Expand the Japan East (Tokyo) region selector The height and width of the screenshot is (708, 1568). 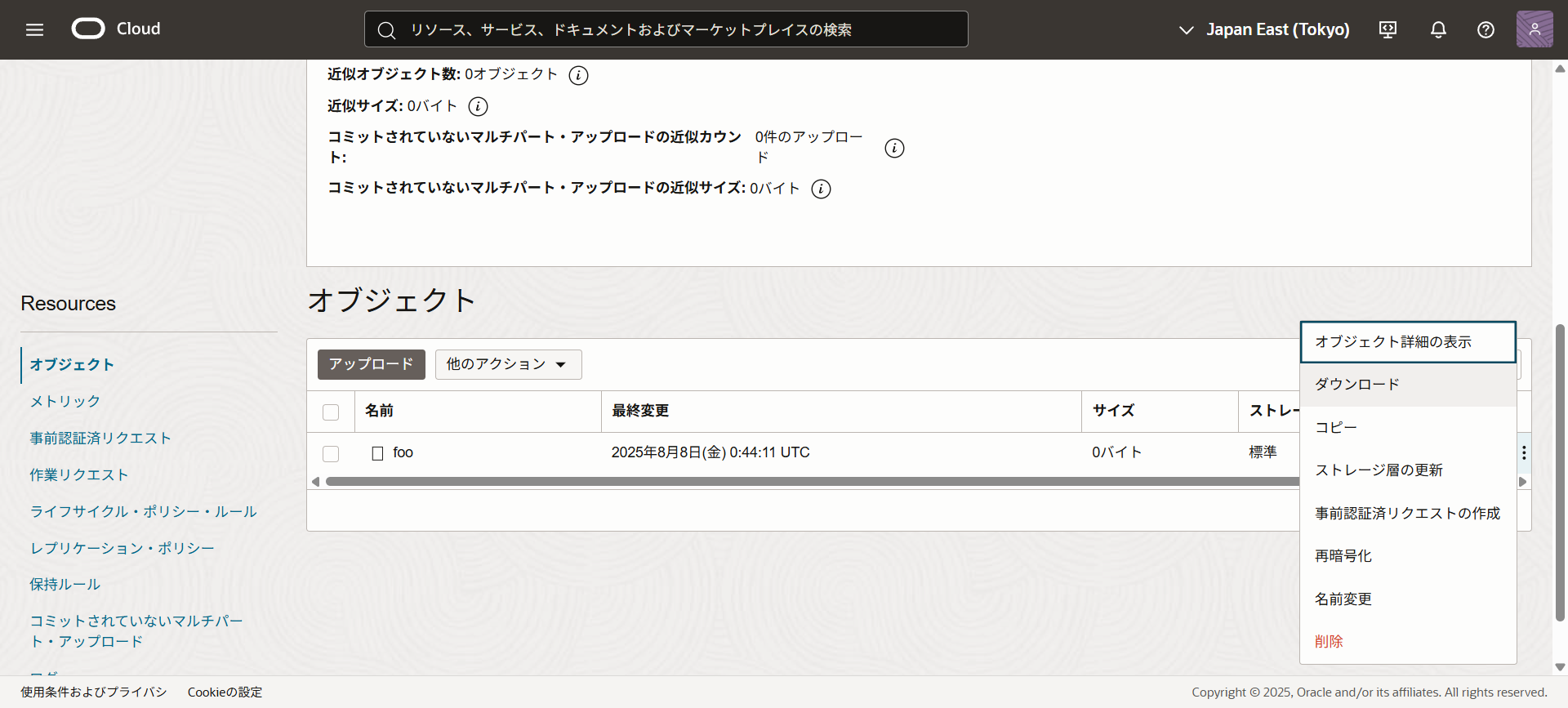[x=1264, y=29]
